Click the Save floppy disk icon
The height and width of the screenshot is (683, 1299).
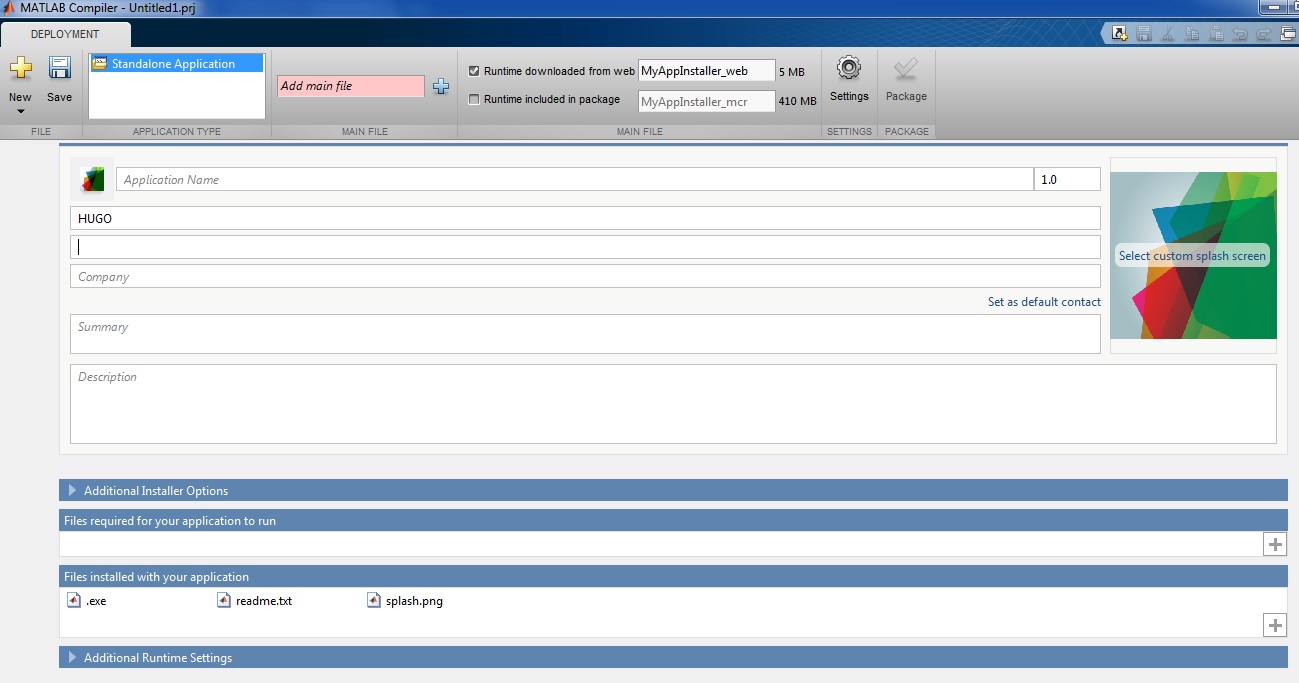pos(60,68)
